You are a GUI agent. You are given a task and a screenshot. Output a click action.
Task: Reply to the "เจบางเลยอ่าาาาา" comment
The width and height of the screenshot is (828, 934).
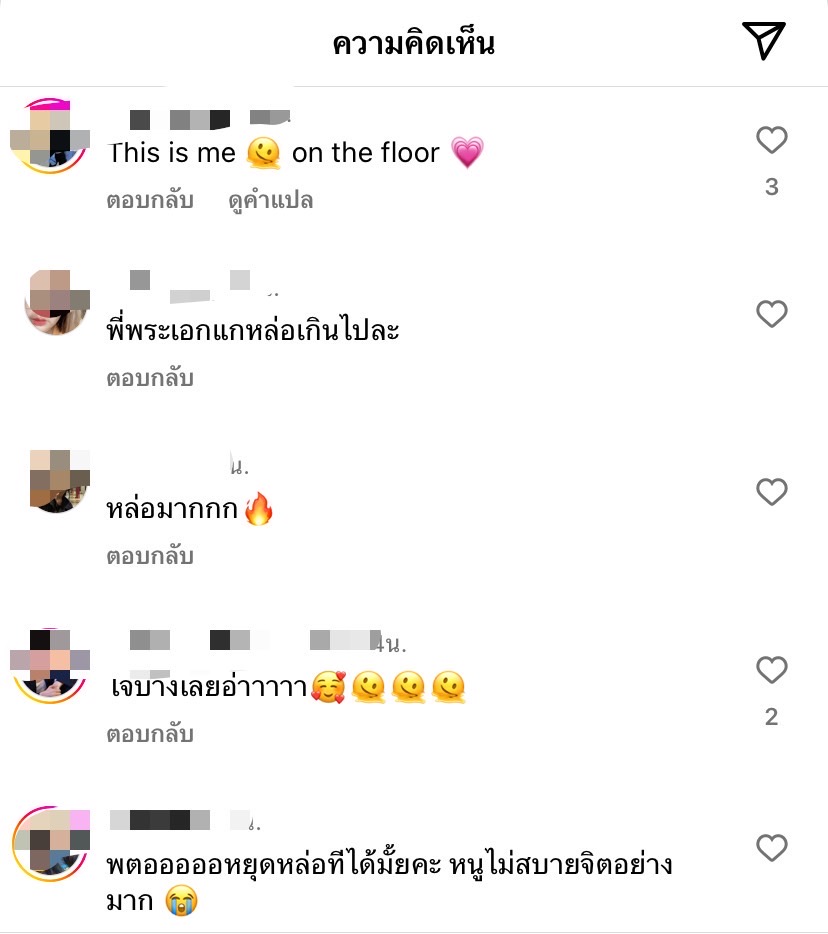tap(150, 734)
